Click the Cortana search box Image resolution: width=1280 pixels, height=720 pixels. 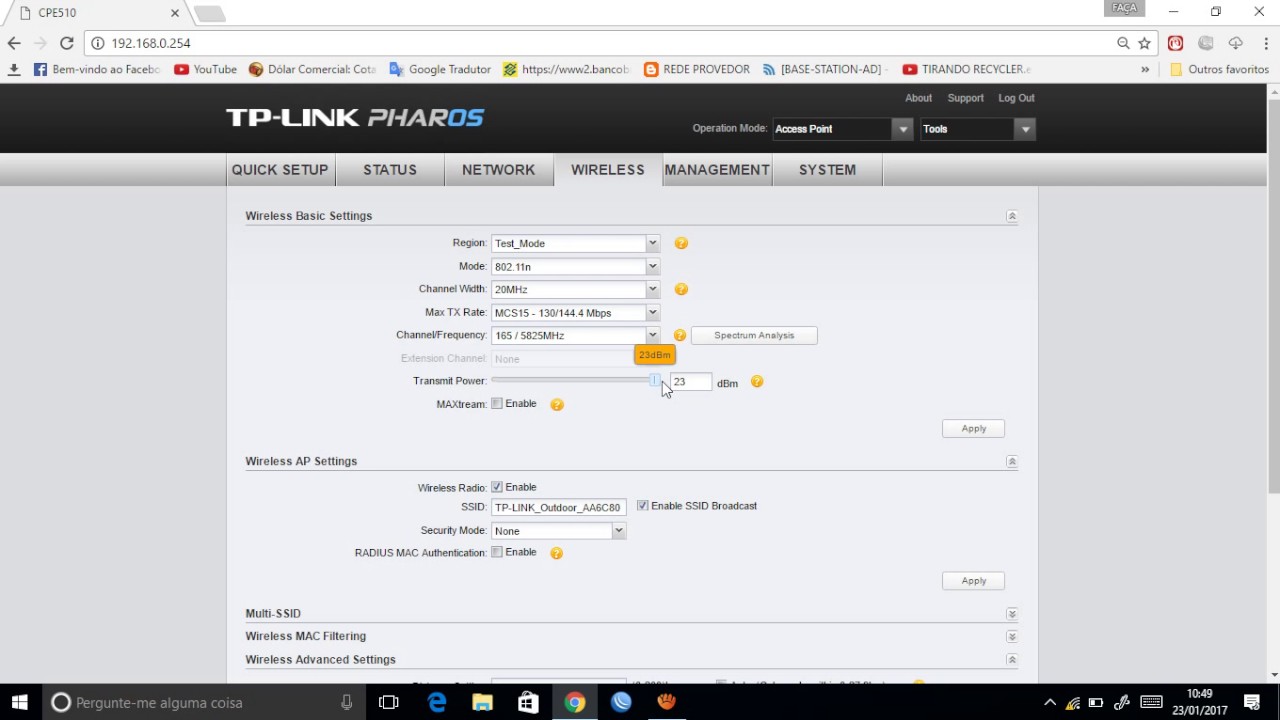tap(205, 702)
